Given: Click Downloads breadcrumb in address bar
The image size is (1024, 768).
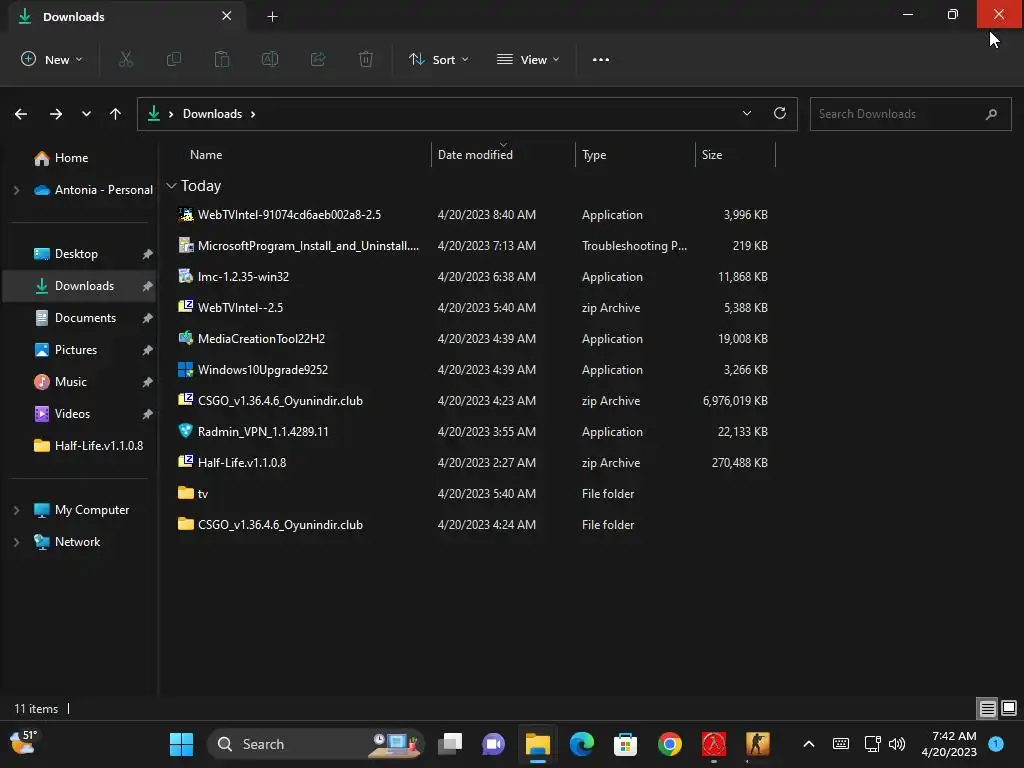Looking at the screenshot, I should 212,114.
